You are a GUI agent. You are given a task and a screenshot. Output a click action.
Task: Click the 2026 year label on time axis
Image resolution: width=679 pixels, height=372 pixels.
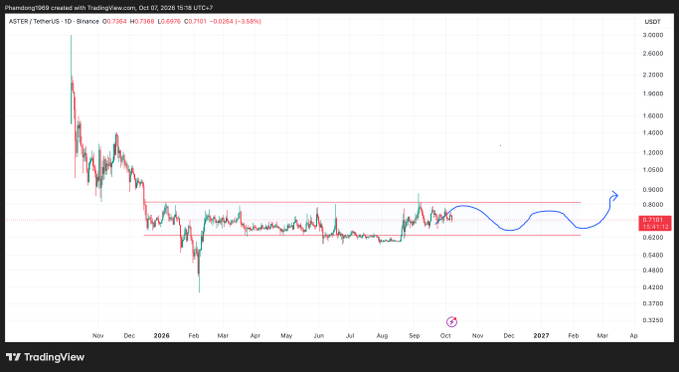click(162, 336)
